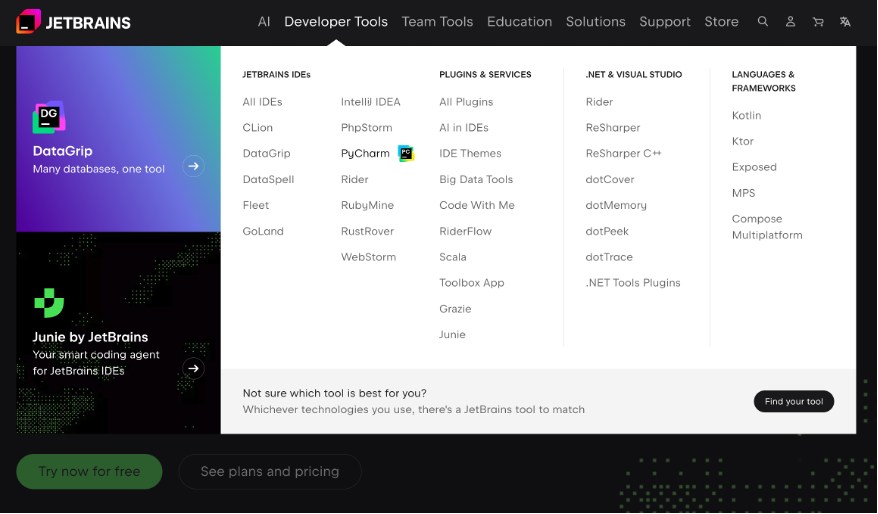Image resolution: width=878 pixels, height=514 pixels.
Task: Open the Scala plugin link
Action: coord(453,257)
